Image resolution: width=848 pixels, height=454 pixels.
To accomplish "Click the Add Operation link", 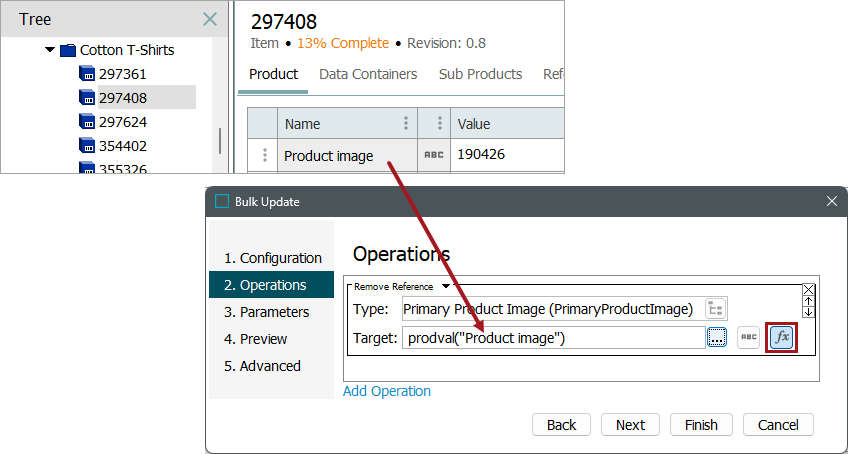I will click(387, 391).
